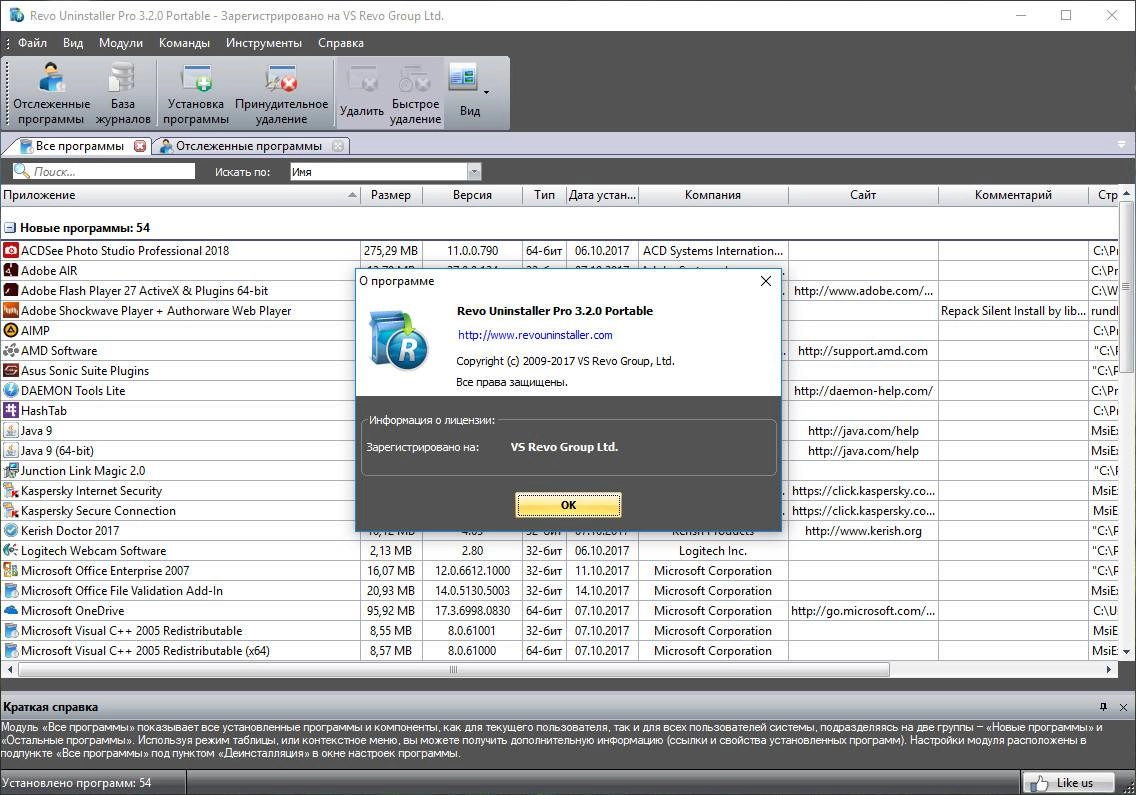Image resolution: width=1136 pixels, height=795 pixels.
Task: Select the Kerish Doctor 2017 icon
Action: click(11, 530)
